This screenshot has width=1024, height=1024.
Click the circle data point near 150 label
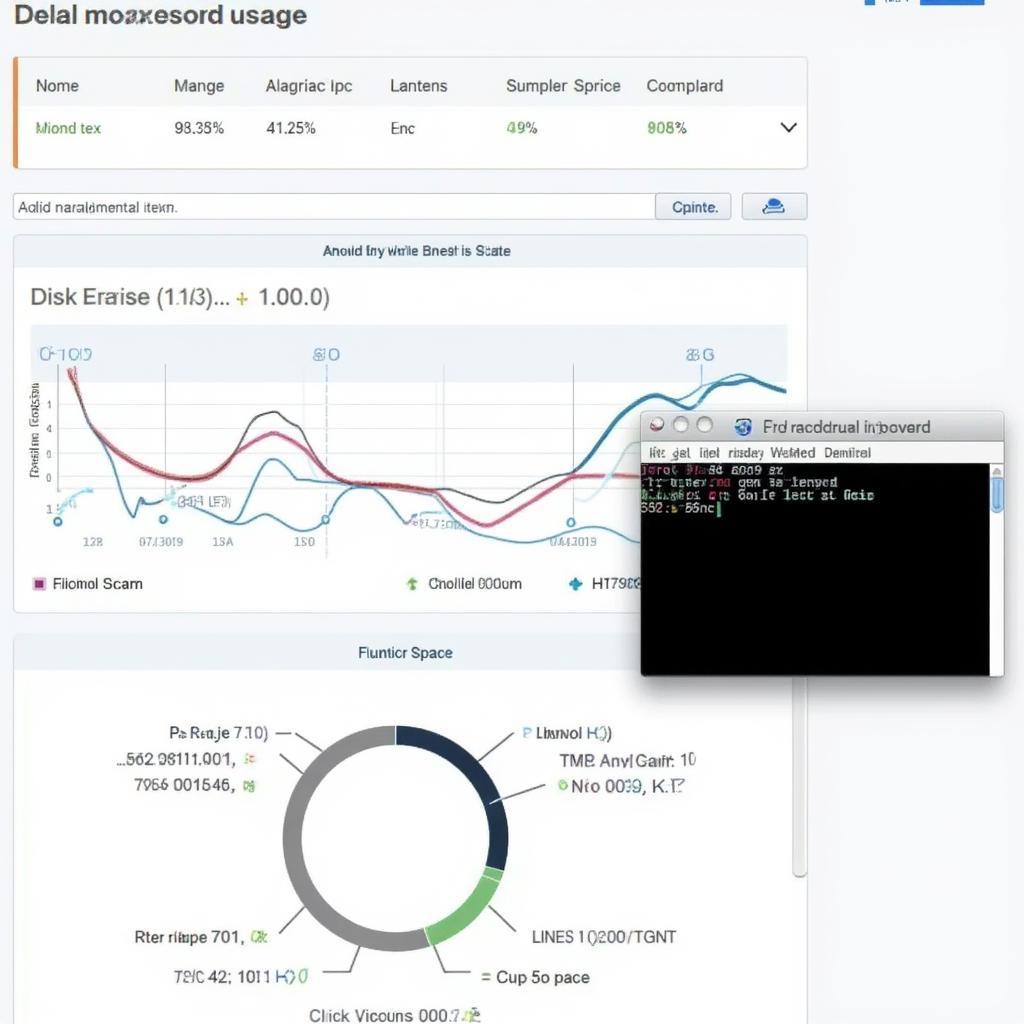coord(325,520)
